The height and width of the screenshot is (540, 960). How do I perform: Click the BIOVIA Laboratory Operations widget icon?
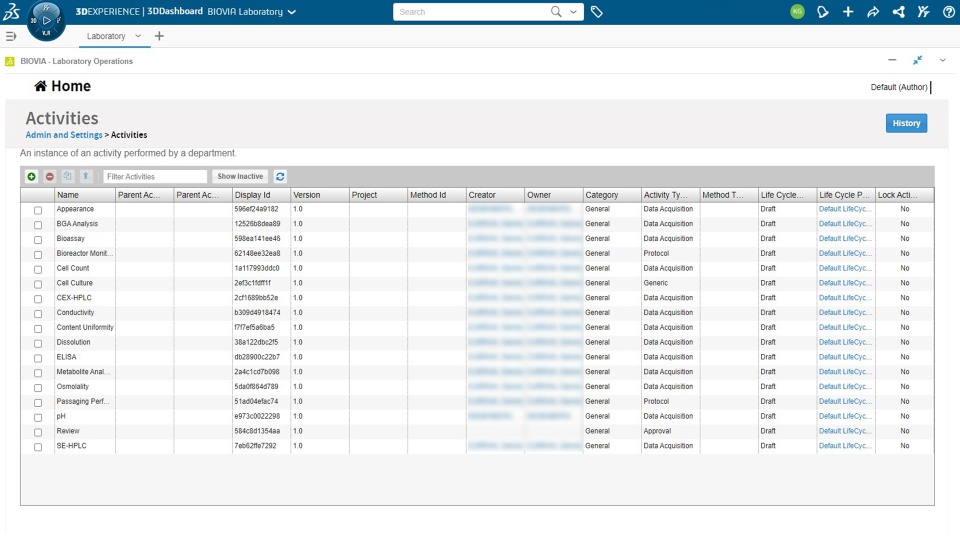click(10, 61)
